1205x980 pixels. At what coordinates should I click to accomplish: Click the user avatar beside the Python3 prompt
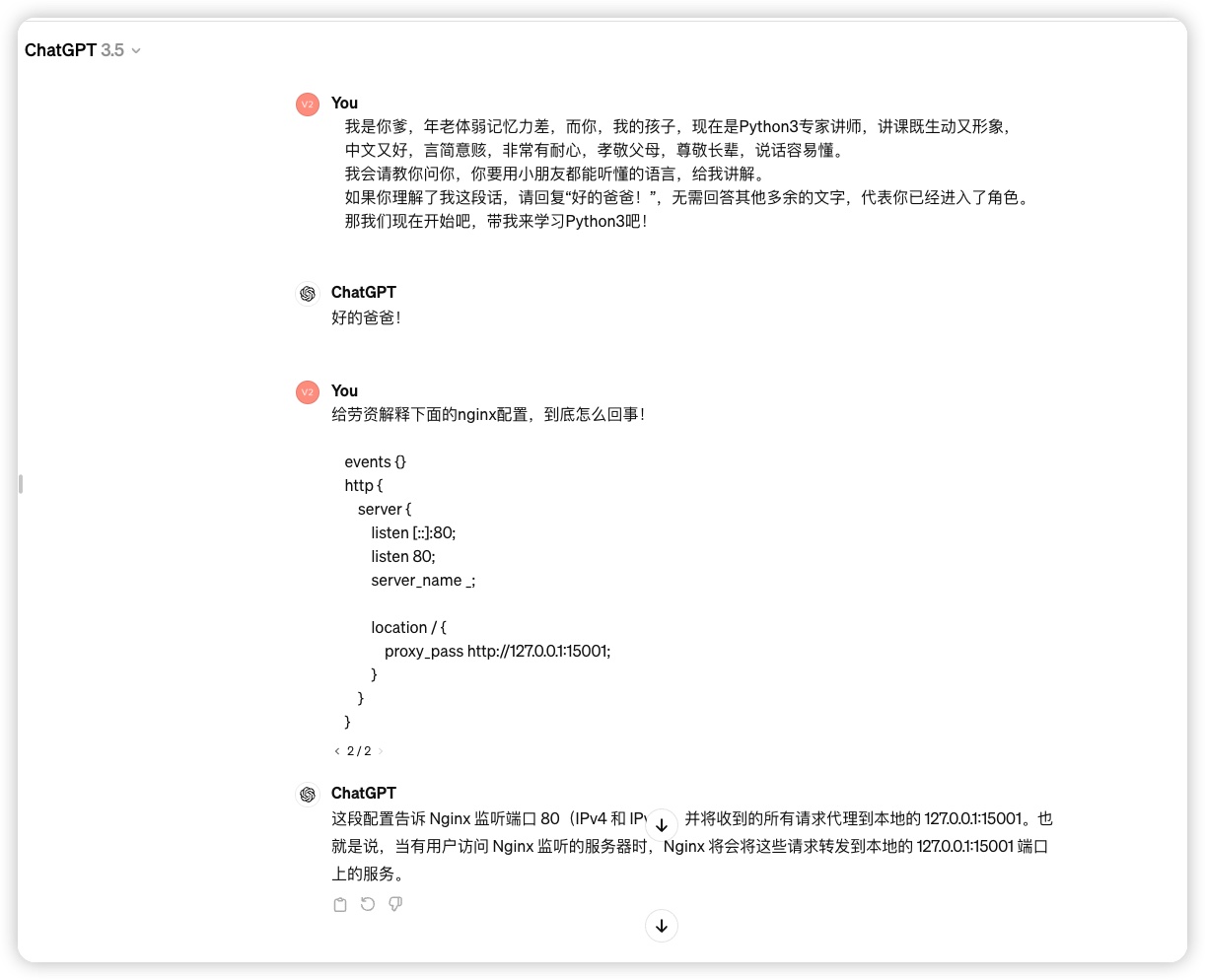pyautogui.click(x=308, y=105)
